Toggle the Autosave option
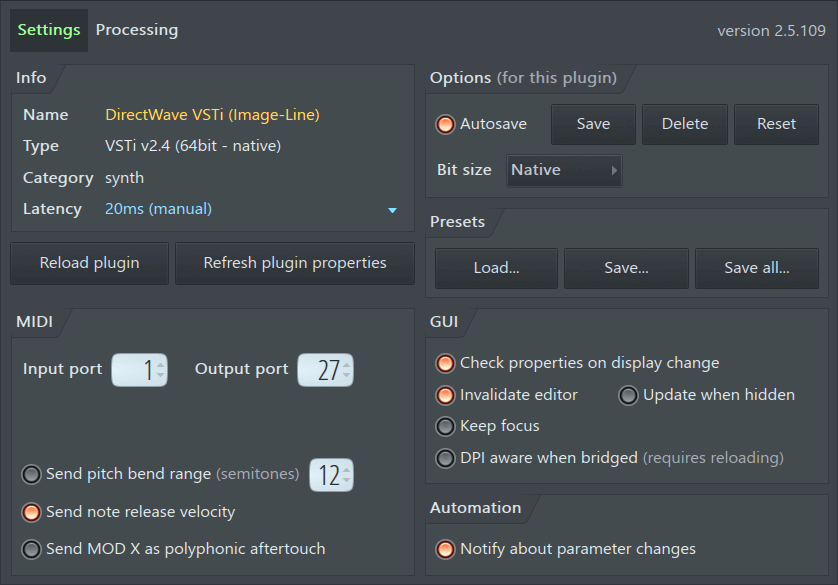This screenshot has height=585, width=838. pyautogui.click(x=446, y=124)
